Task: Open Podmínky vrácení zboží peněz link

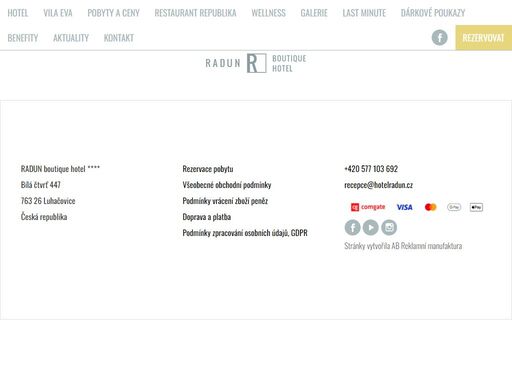Action: tap(225, 201)
